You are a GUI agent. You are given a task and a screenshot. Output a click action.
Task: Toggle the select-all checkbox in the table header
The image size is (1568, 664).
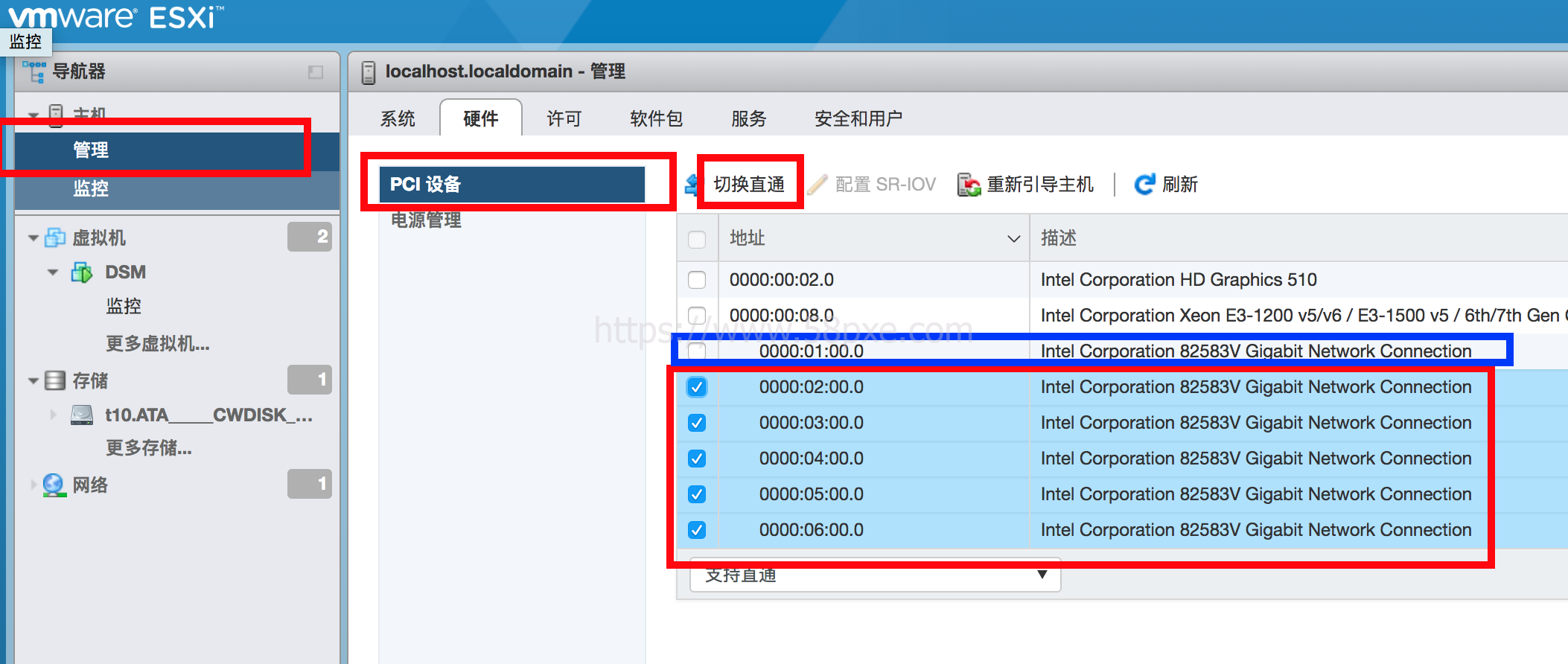point(697,239)
